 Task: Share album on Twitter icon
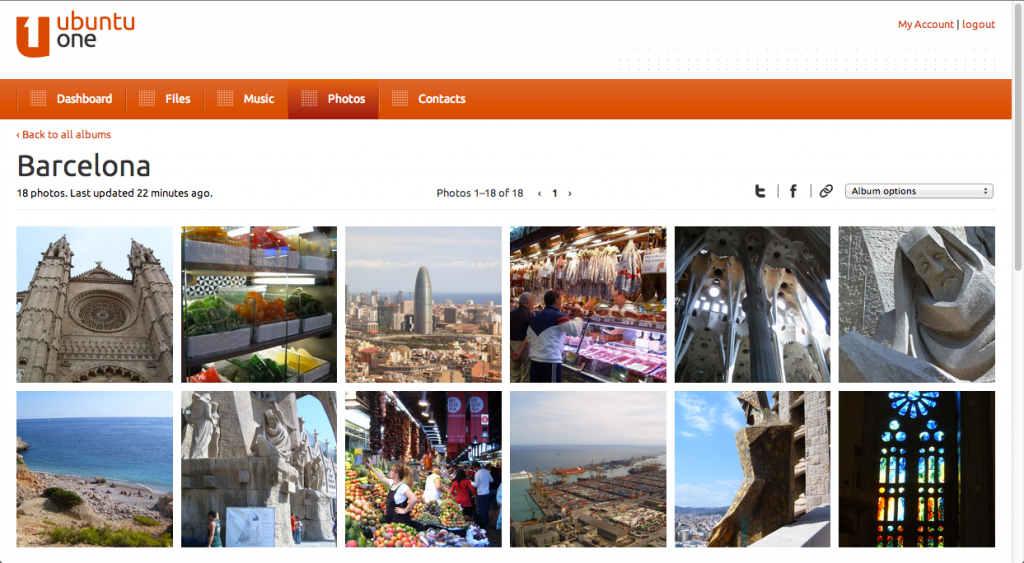(x=760, y=191)
